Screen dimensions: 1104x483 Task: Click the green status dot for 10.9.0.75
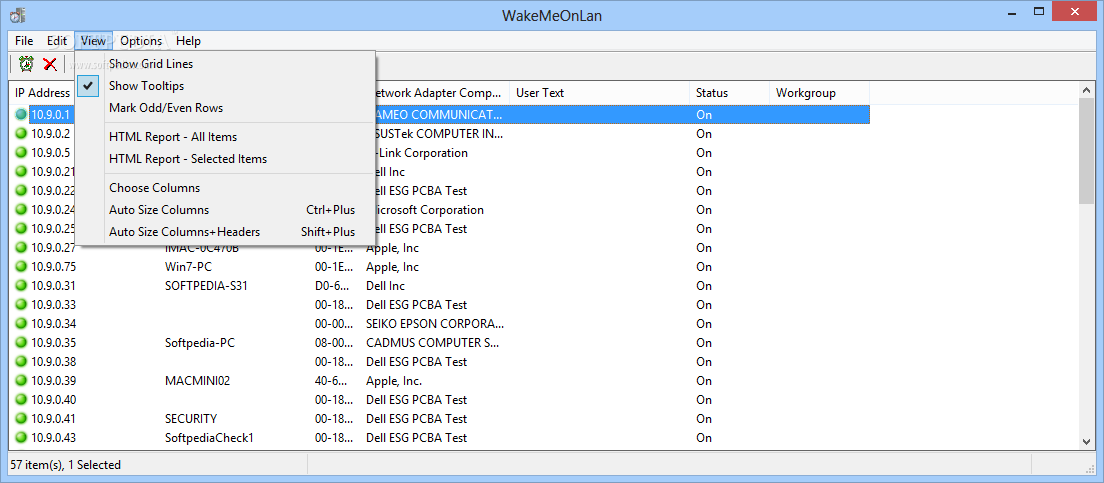(21, 267)
